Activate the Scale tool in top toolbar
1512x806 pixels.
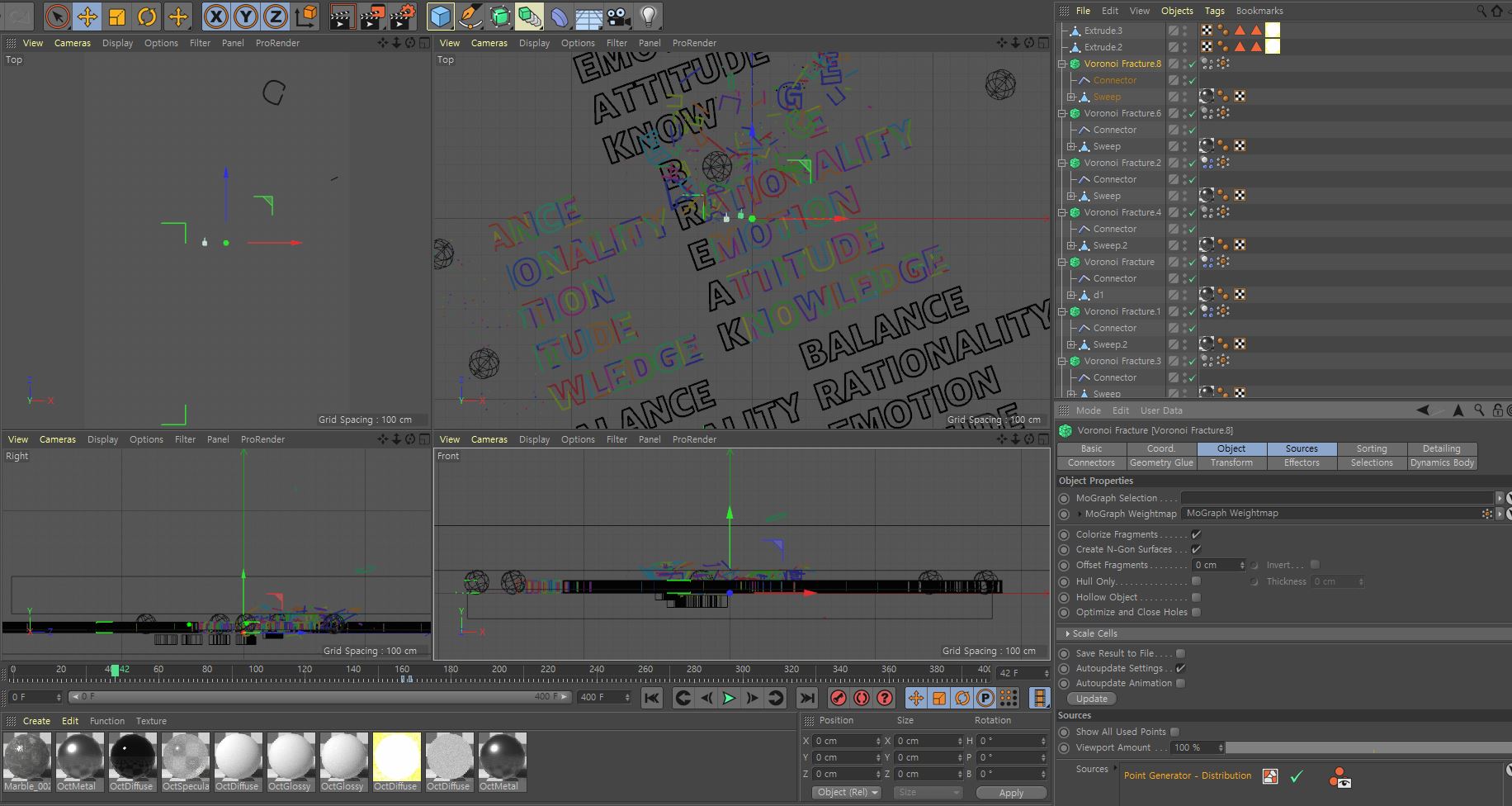[x=117, y=16]
